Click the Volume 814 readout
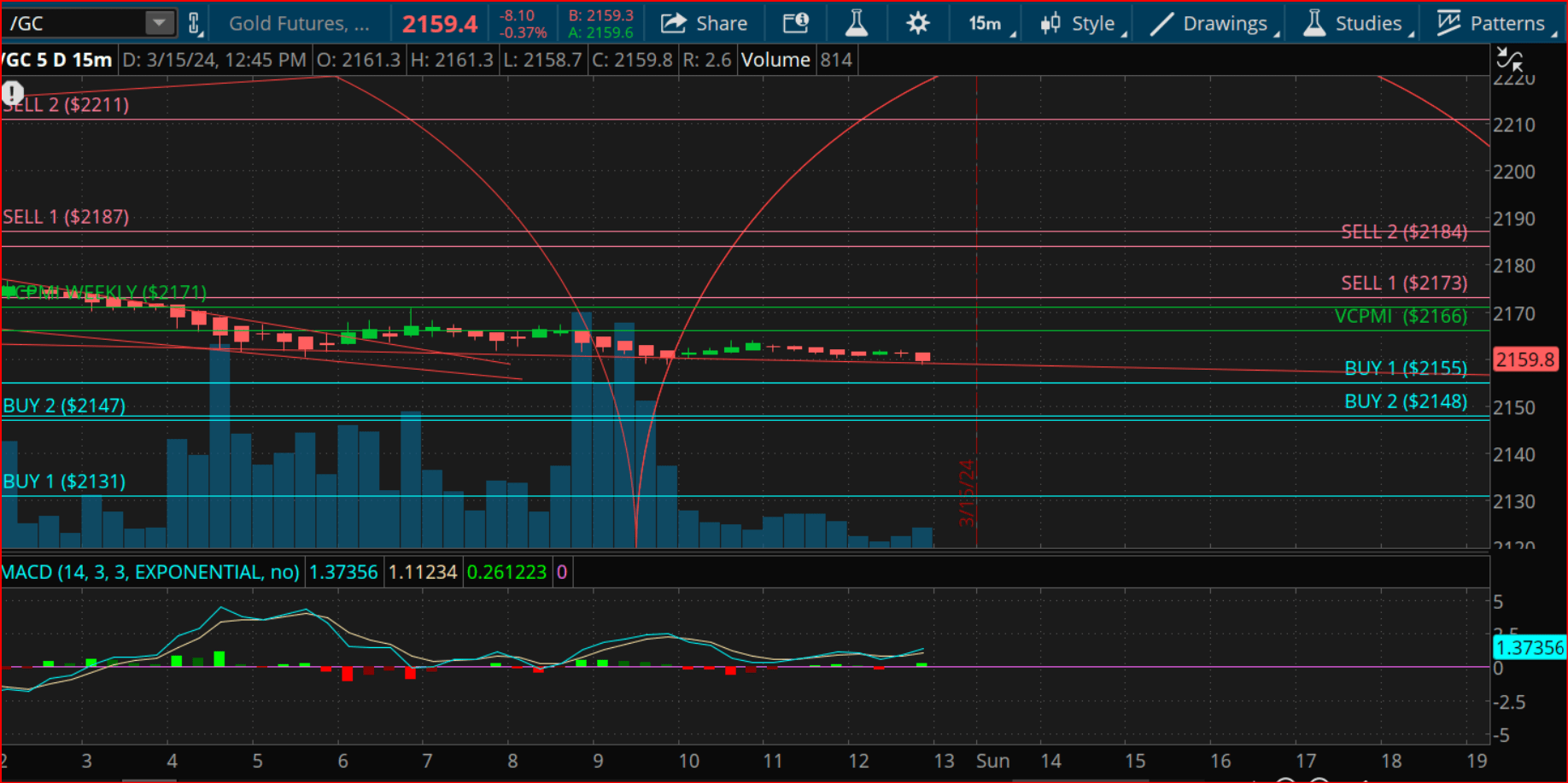Image resolution: width=1568 pixels, height=783 pixels. (x=796, y=60)
